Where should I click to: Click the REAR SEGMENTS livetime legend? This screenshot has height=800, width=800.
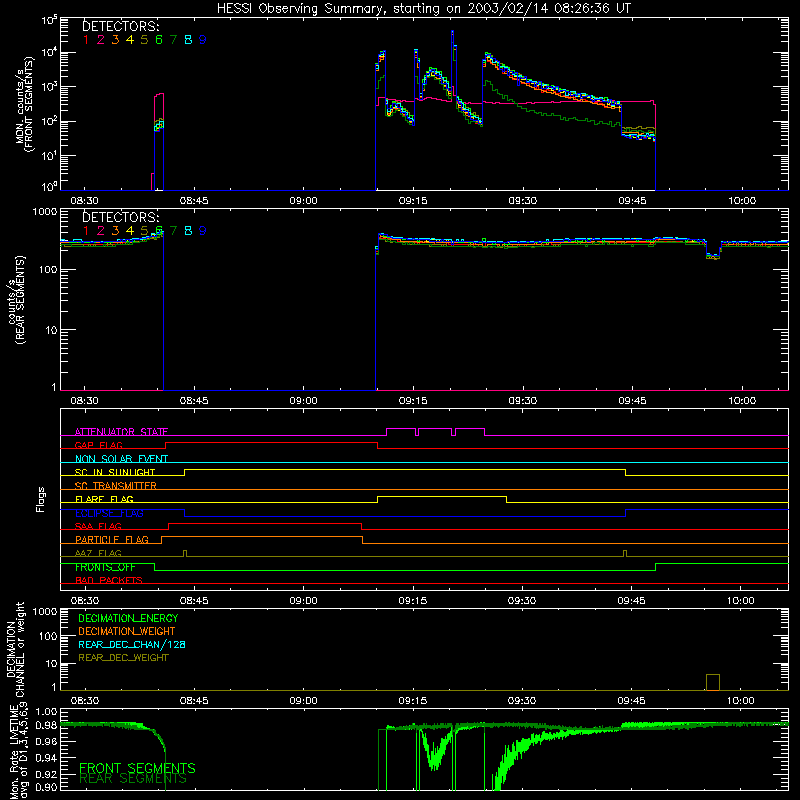133,779
